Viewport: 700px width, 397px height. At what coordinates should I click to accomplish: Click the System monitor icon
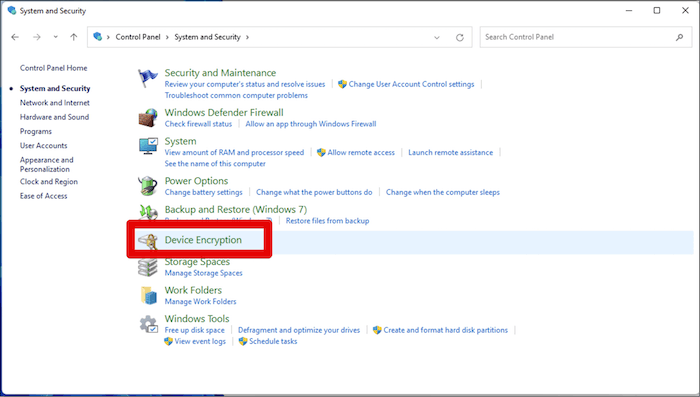148,146
